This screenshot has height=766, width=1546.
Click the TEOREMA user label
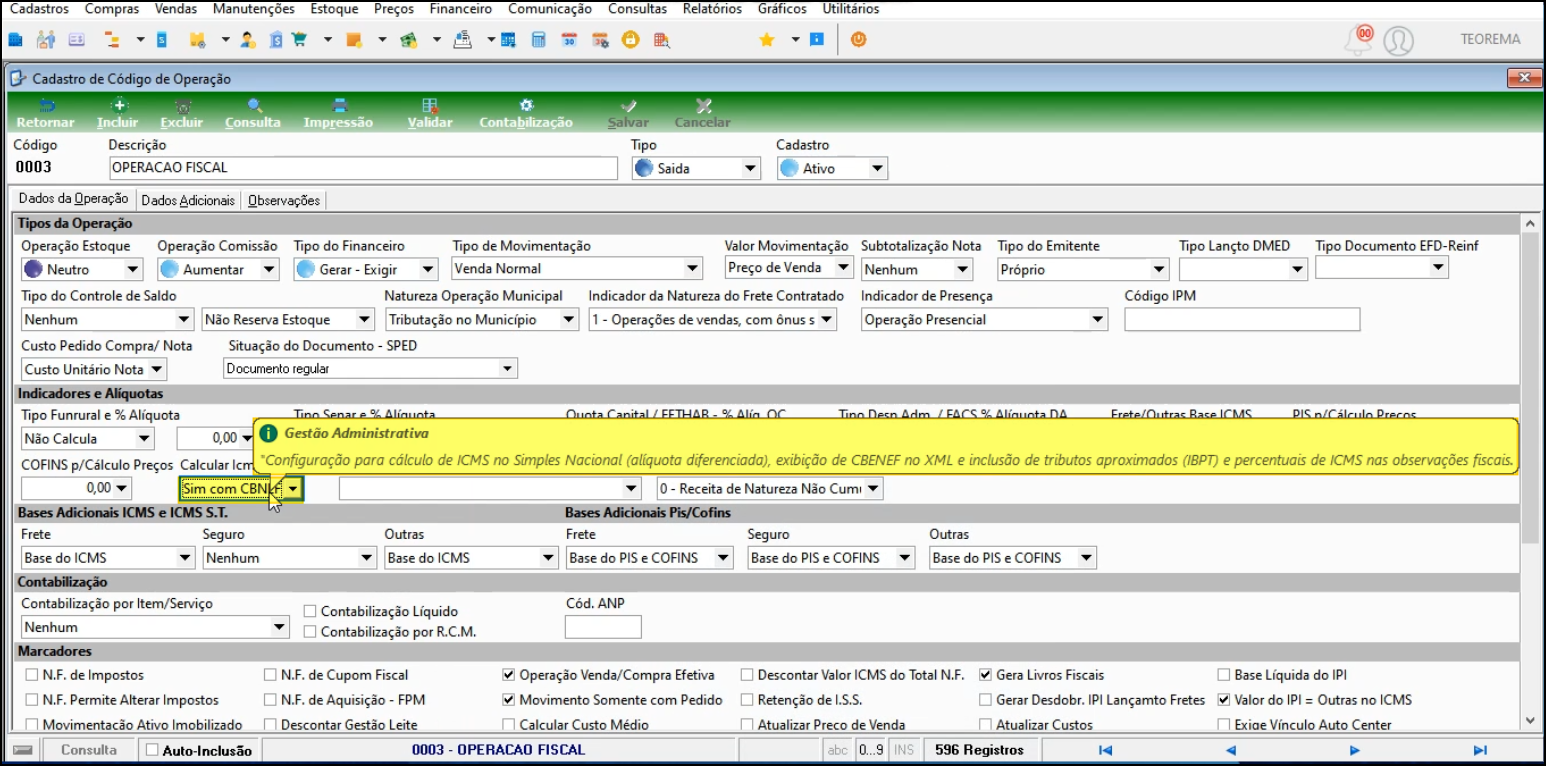(1490, 40)
